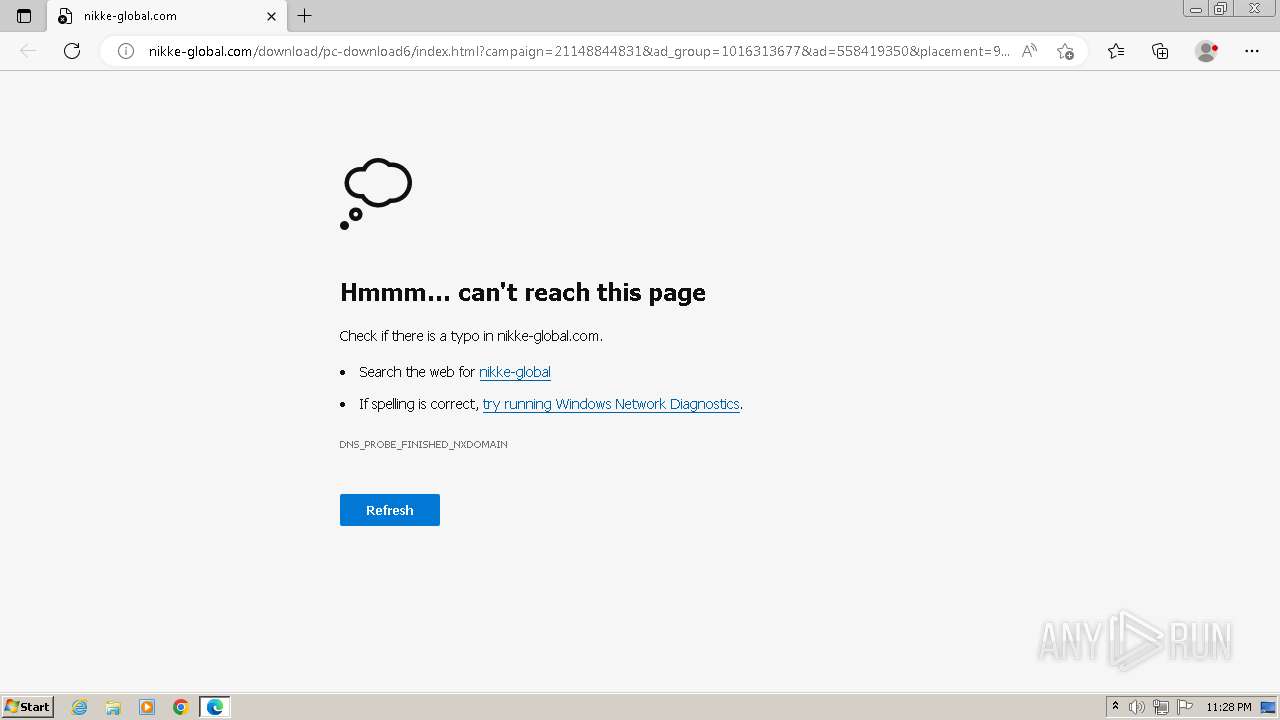Expand hidden system tray icons arrow

(1115, 707)
